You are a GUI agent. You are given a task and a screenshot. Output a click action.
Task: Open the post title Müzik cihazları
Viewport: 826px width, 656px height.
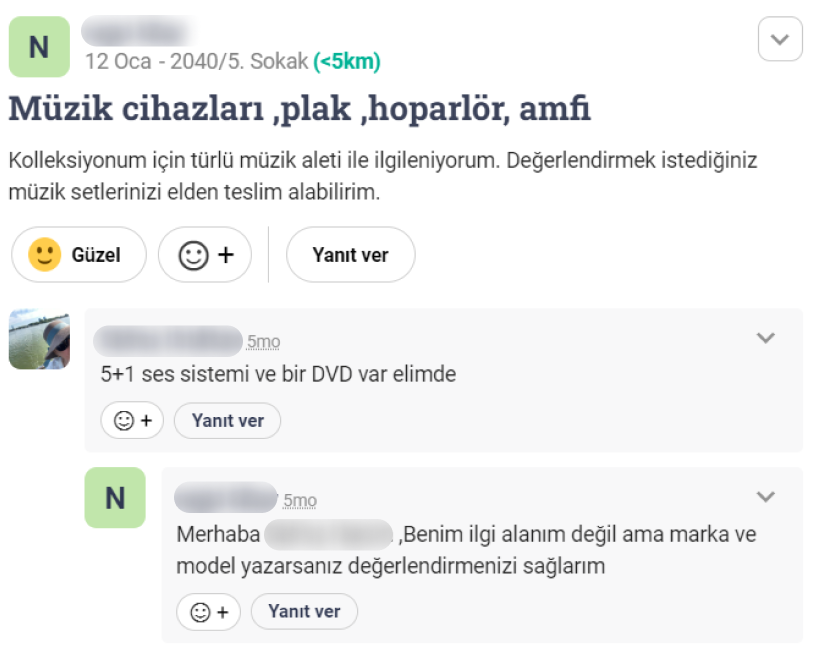click(x=299, y=108)
